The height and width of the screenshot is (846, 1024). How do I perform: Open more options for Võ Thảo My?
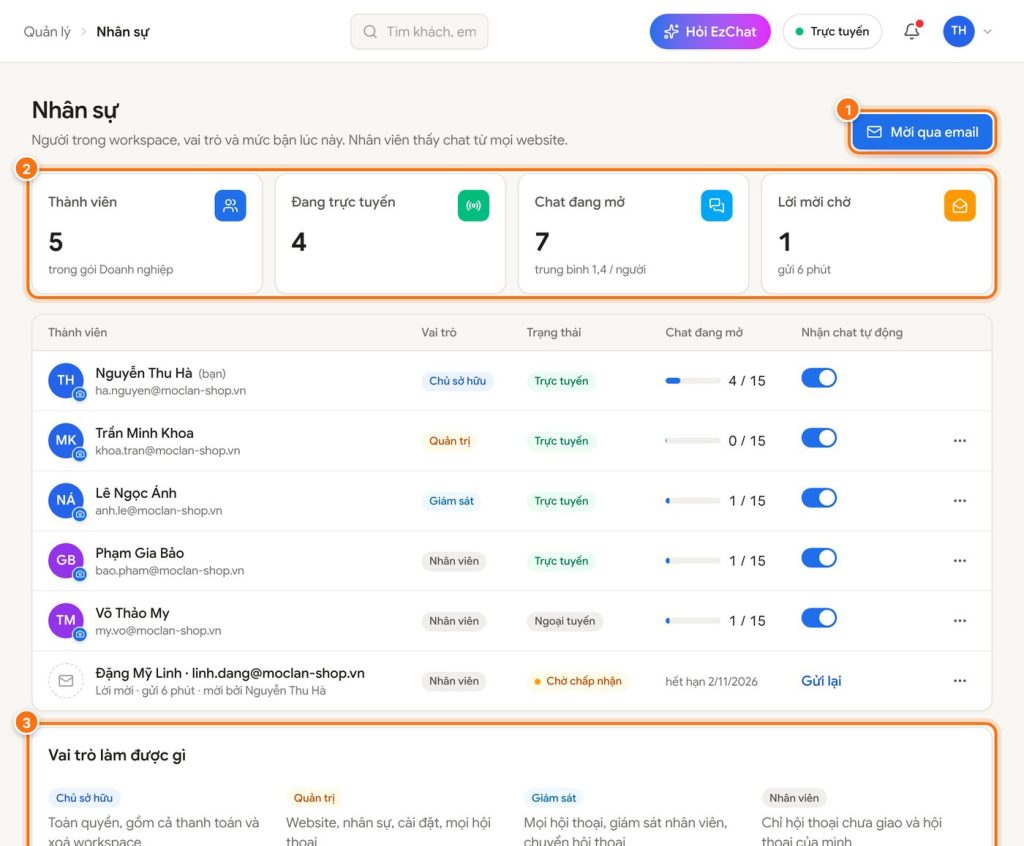(x=959, y=621)
